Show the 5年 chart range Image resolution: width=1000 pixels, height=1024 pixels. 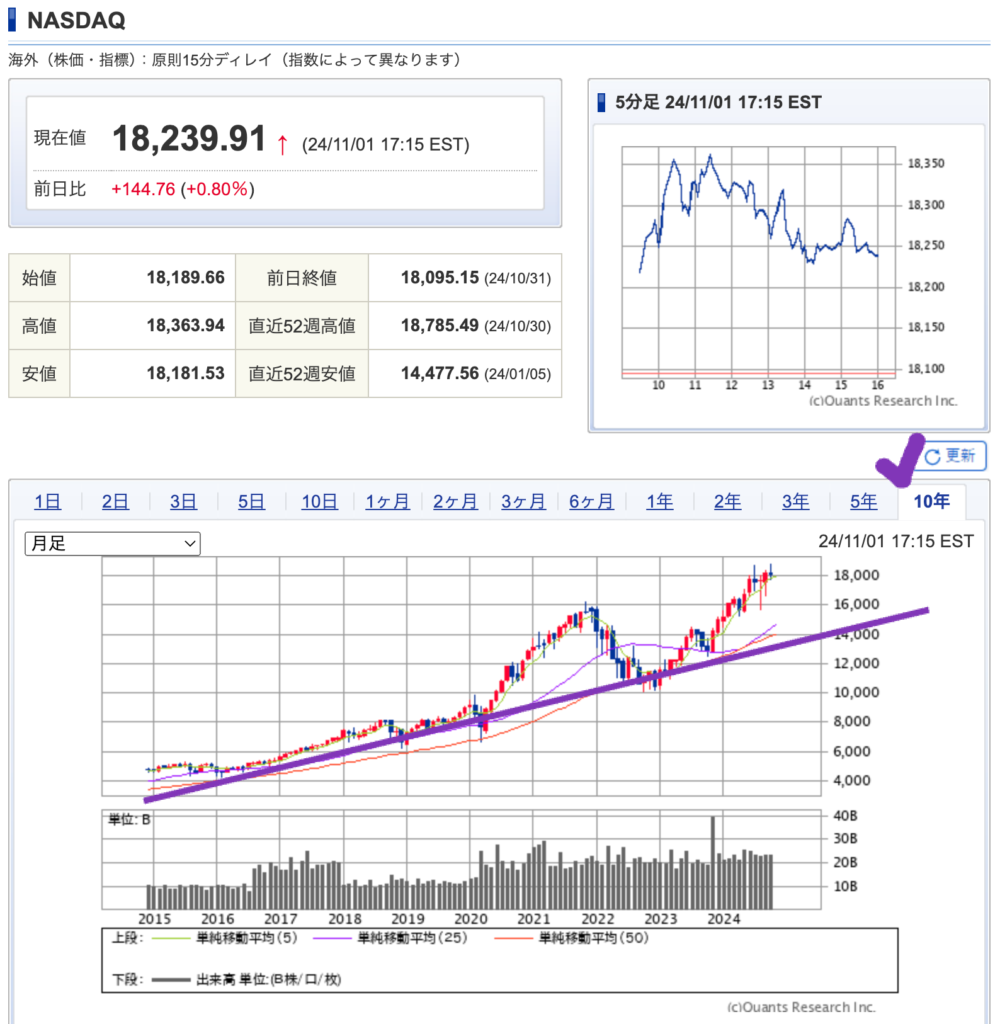point(863,502)
